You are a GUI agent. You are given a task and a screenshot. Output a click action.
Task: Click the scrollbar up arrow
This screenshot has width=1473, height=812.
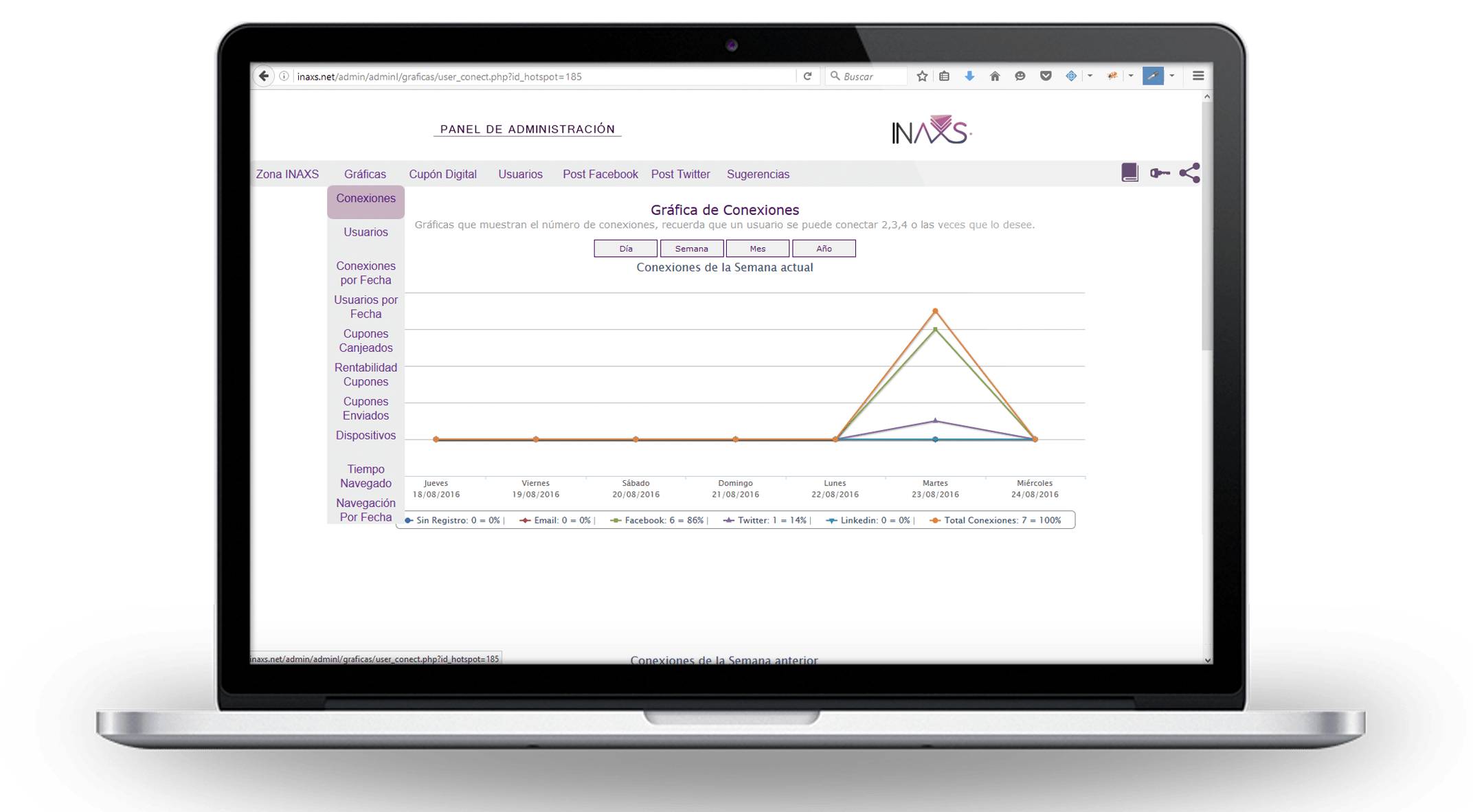pos(1207,97)
